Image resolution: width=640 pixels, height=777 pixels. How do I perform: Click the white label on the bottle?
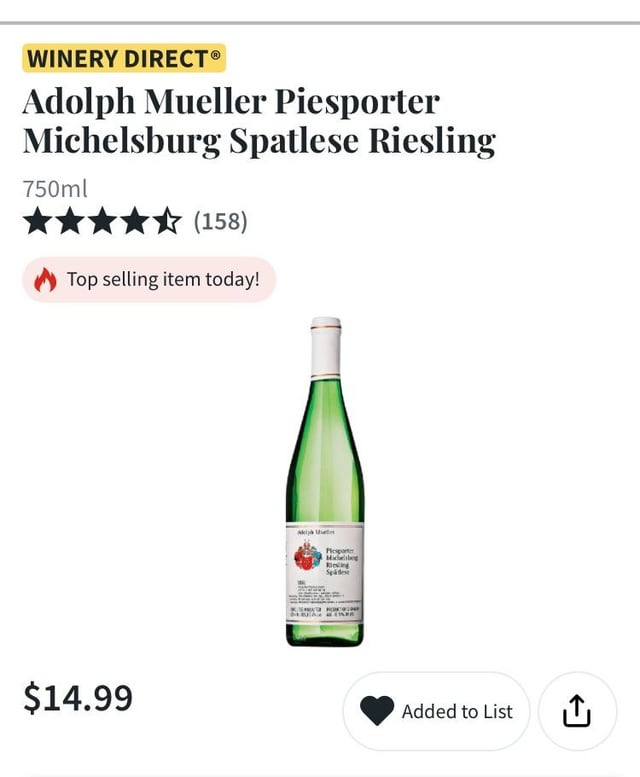coord(325,575)
